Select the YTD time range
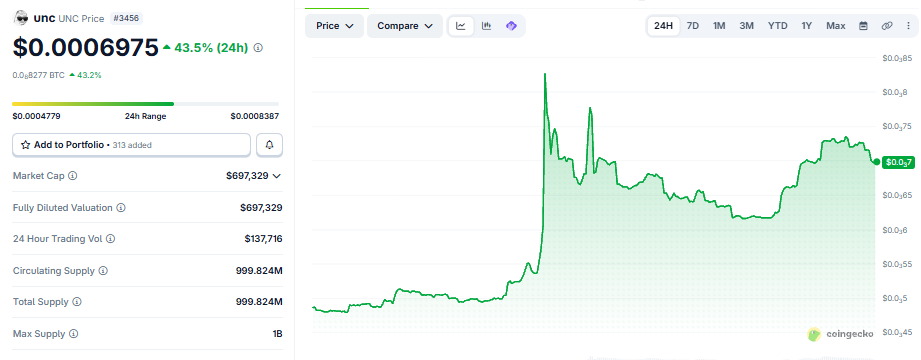The image size is (921, 360). (x=778, y=26)
